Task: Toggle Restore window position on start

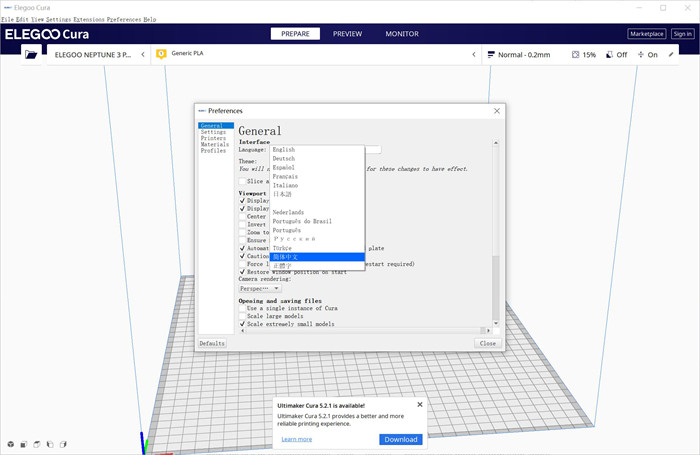Action: pyautogui.click(x=242, y=272)
